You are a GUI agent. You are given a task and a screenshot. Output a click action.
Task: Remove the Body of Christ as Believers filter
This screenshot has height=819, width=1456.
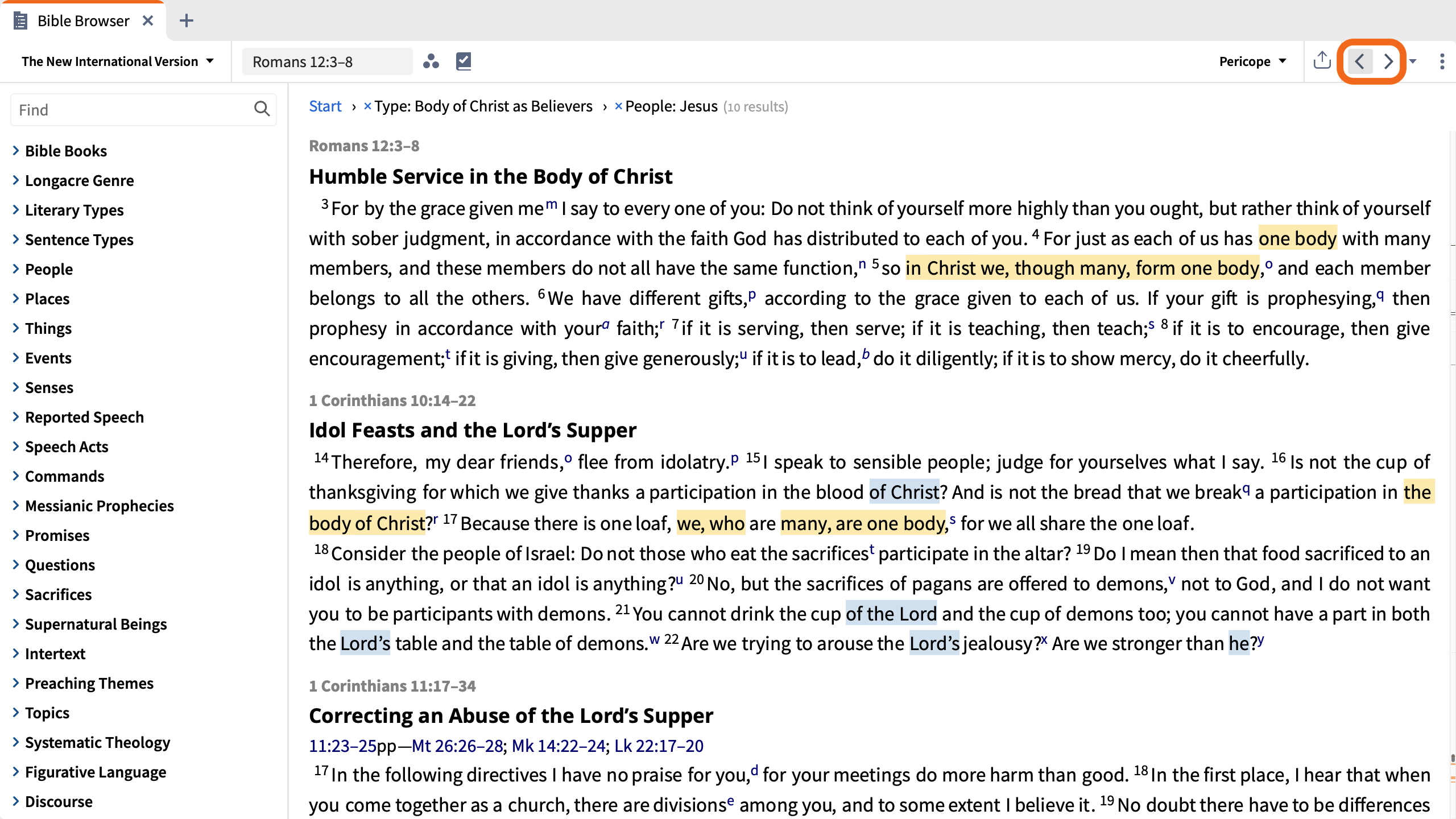pos(367,106)
